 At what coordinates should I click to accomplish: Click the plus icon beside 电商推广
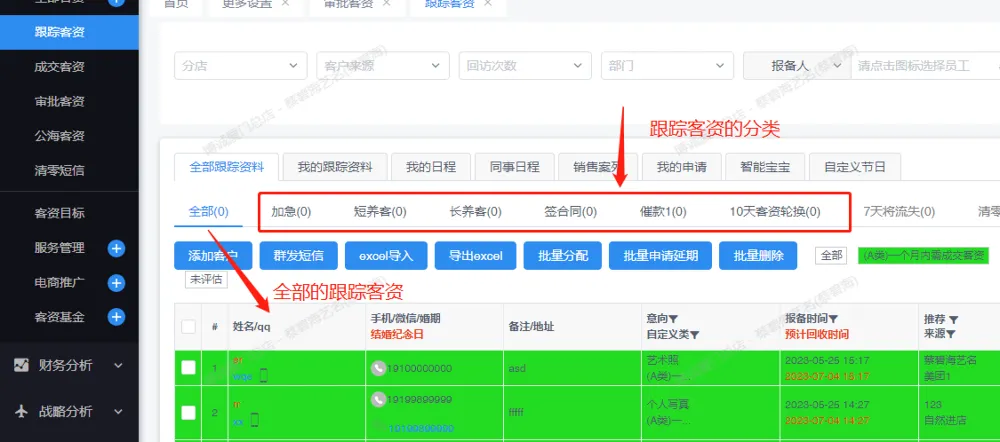[x=116, y=283]
